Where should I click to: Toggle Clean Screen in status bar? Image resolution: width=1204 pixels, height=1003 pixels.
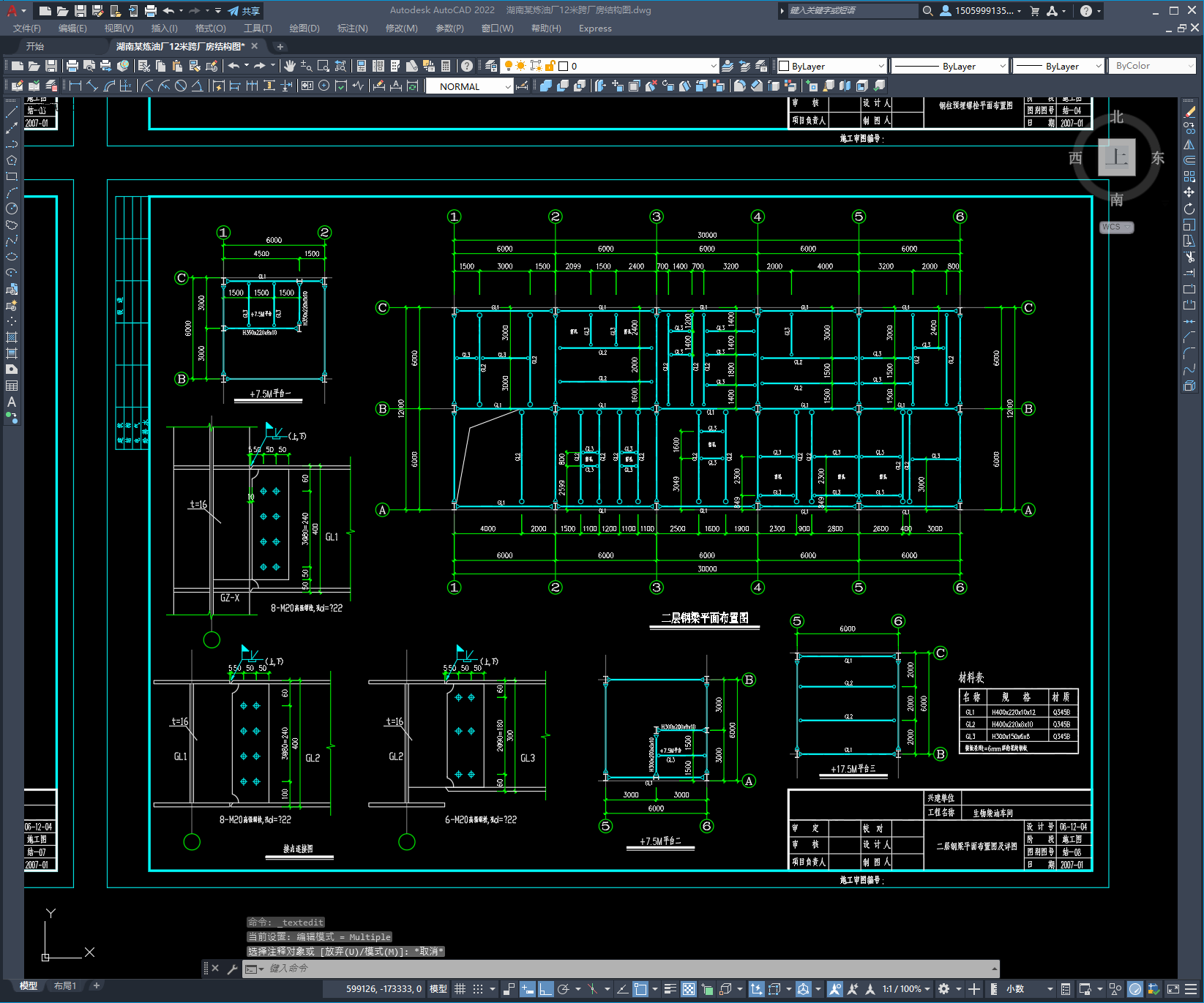1173,989
